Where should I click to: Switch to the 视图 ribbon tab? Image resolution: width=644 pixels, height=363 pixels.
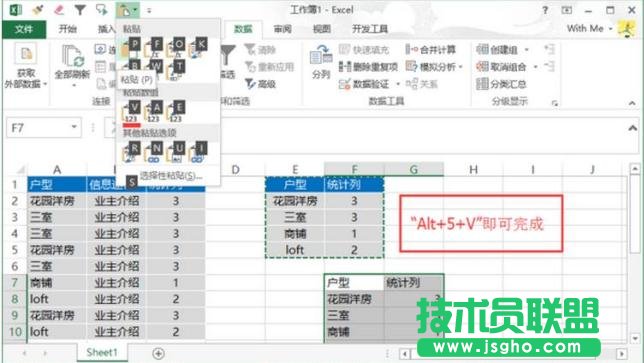[x=322, y=29]
